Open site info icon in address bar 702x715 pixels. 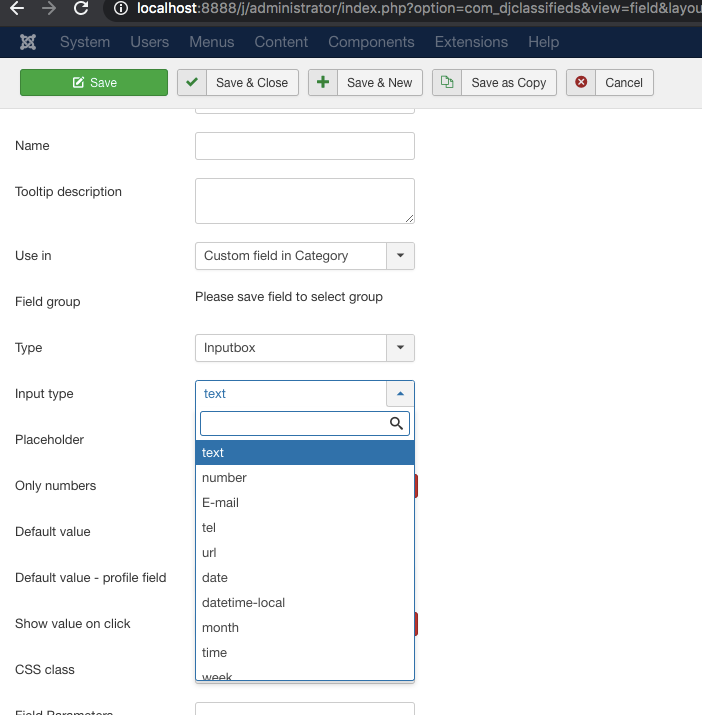[121, 8]
